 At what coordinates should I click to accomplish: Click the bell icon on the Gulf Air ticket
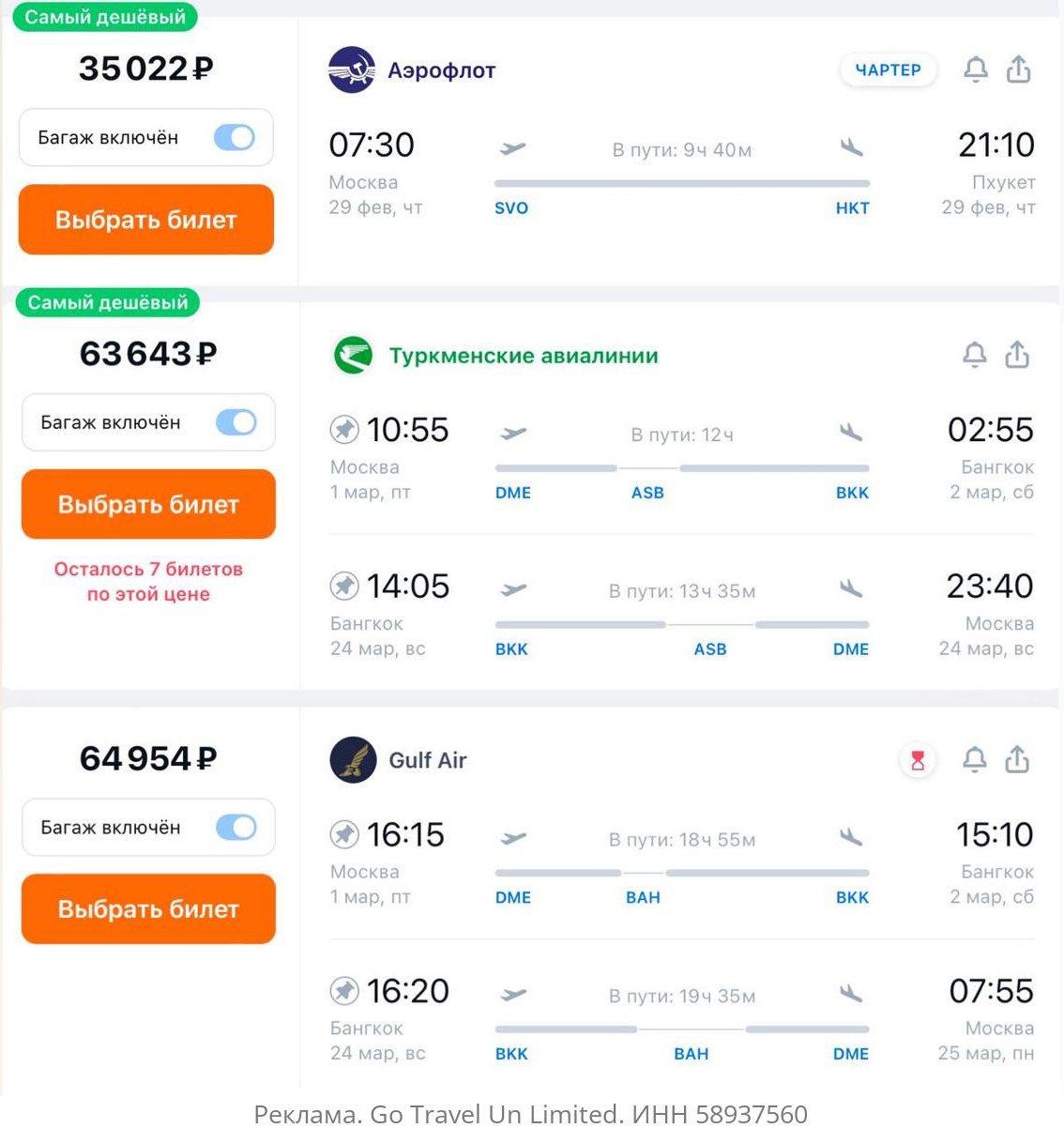(x=975, y=759)
